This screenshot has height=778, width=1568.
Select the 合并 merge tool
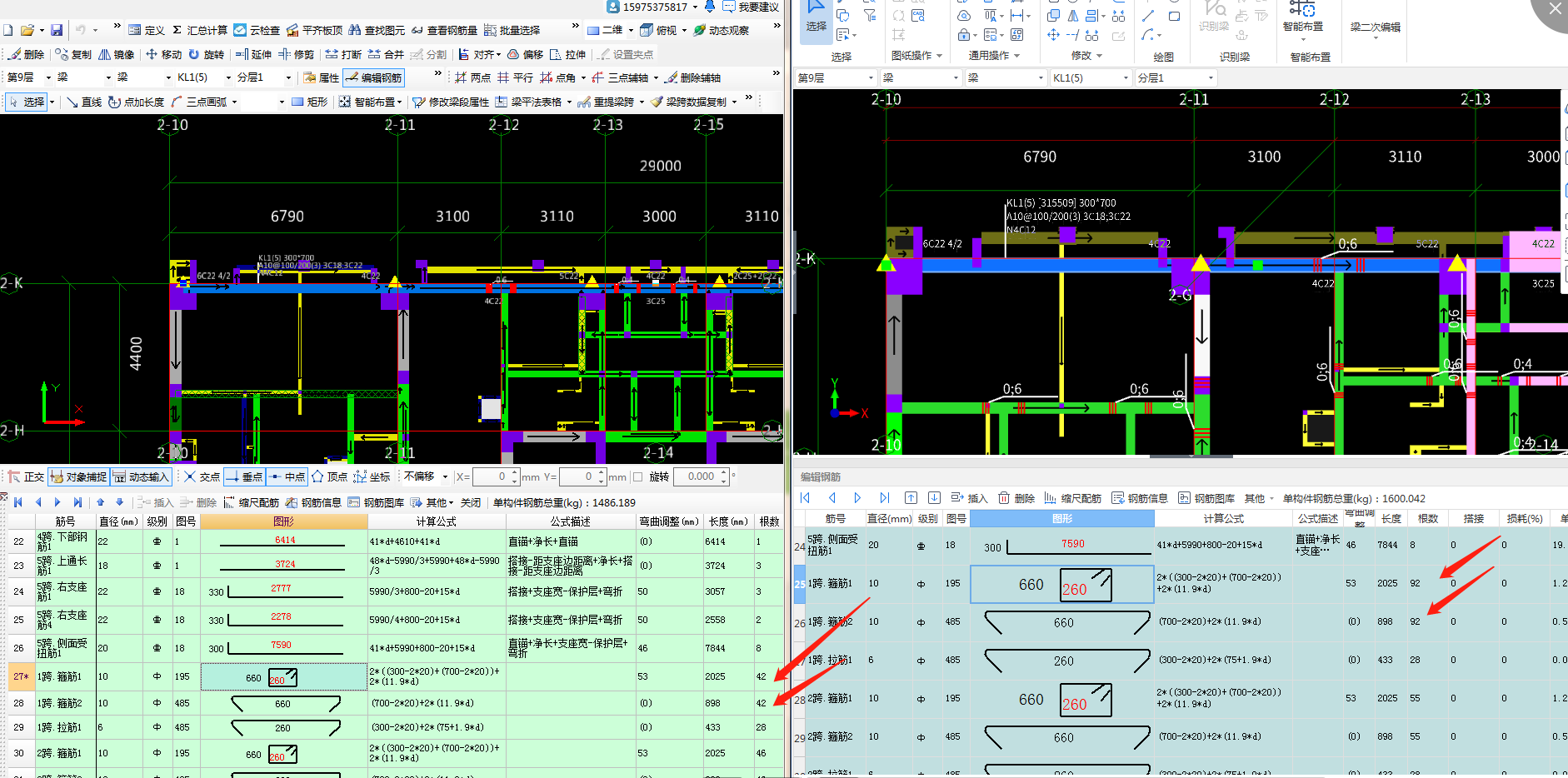[386, 54]
